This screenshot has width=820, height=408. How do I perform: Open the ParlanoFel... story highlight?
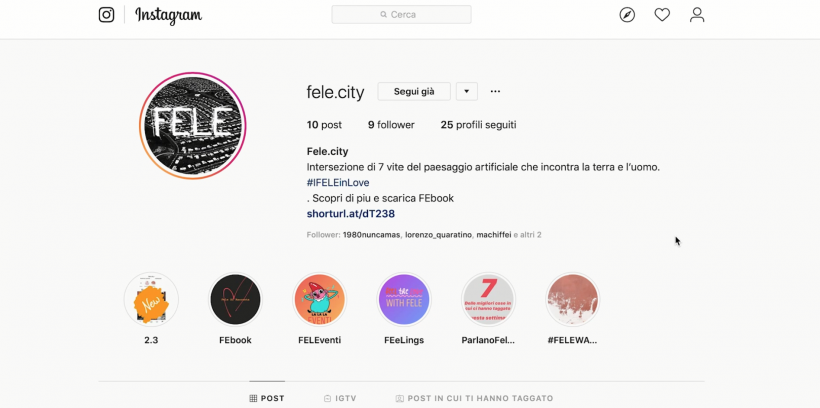click(x=488, y=300)
